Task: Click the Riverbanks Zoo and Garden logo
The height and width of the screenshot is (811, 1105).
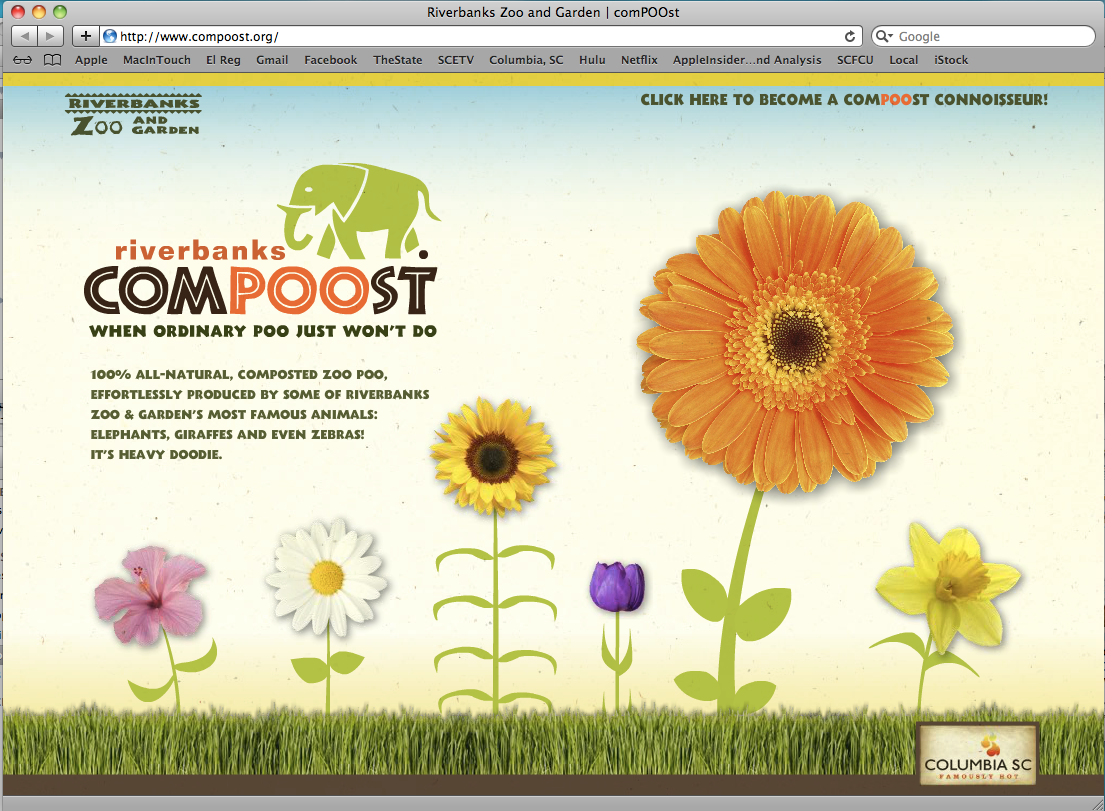Action: click(134, 115)
